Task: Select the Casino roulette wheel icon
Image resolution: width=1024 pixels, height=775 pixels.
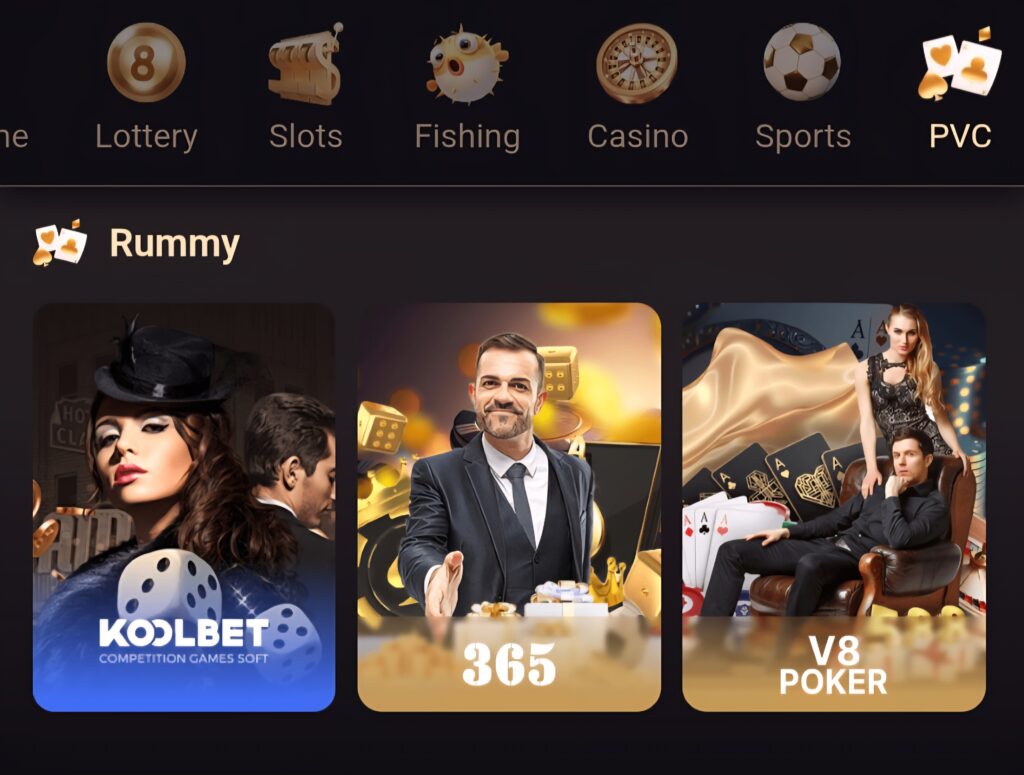Action: point(637,63)
